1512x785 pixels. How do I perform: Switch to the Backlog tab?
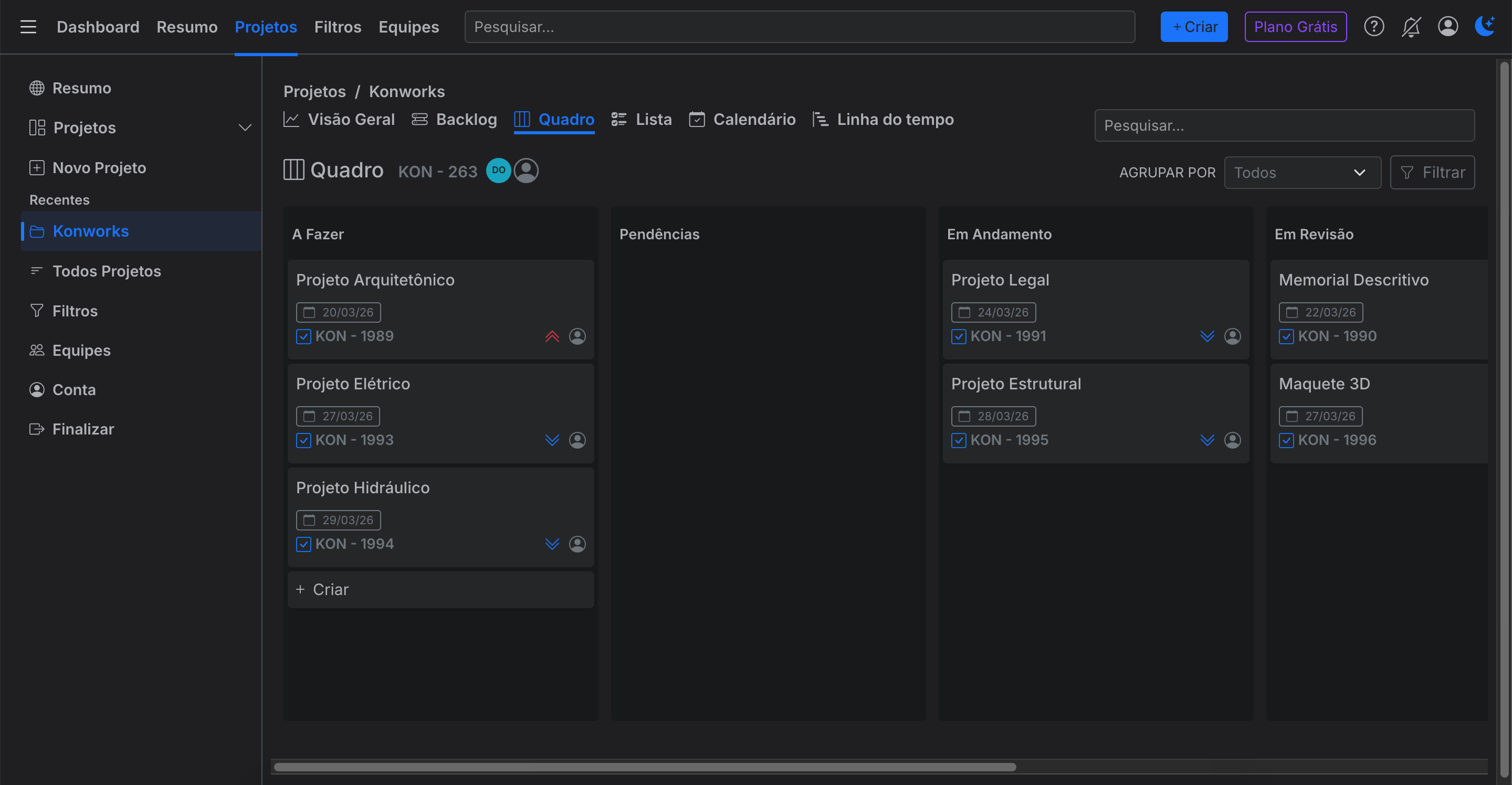[454, 119]
